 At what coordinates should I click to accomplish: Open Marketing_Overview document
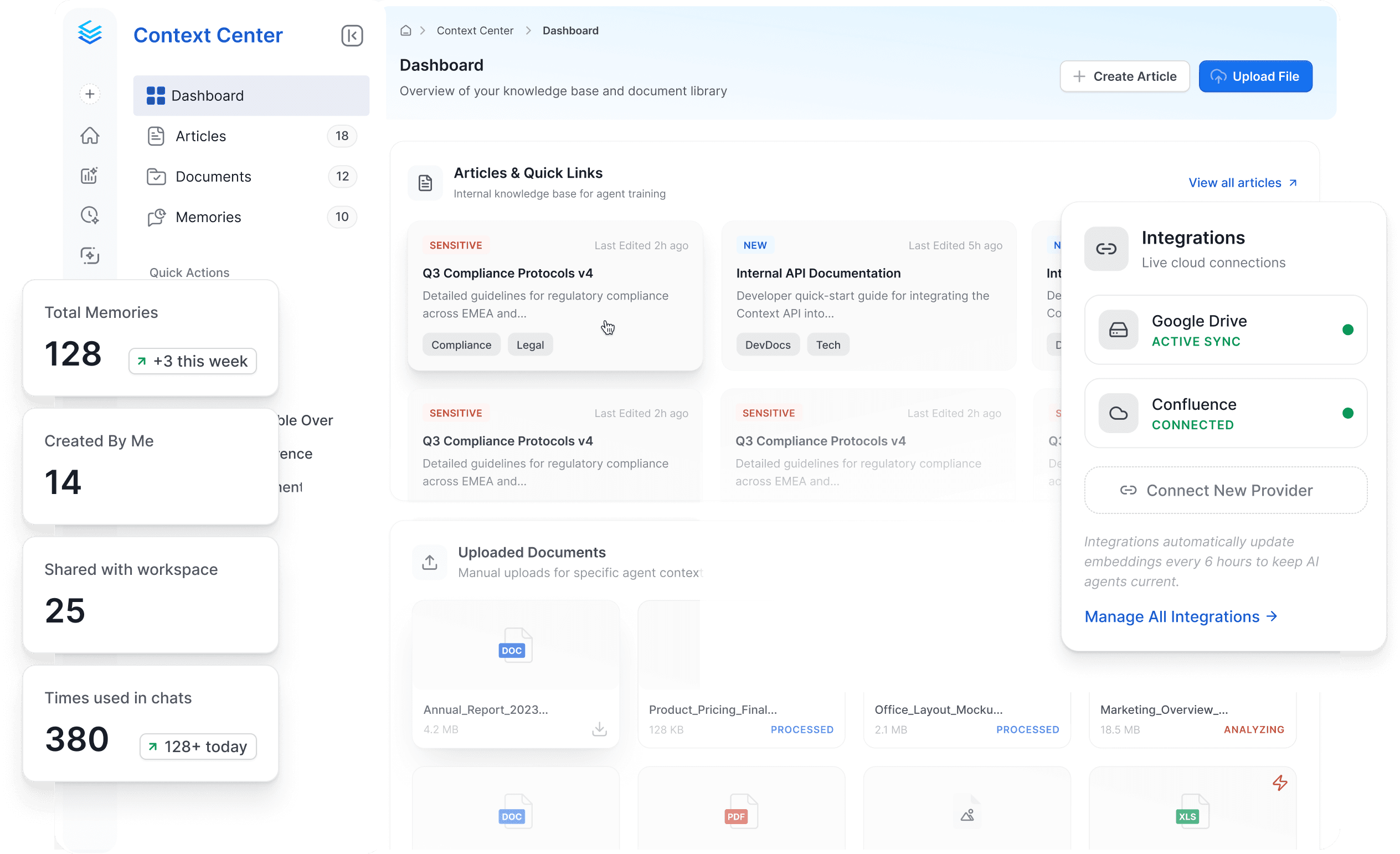click(x=1192, y=719)
